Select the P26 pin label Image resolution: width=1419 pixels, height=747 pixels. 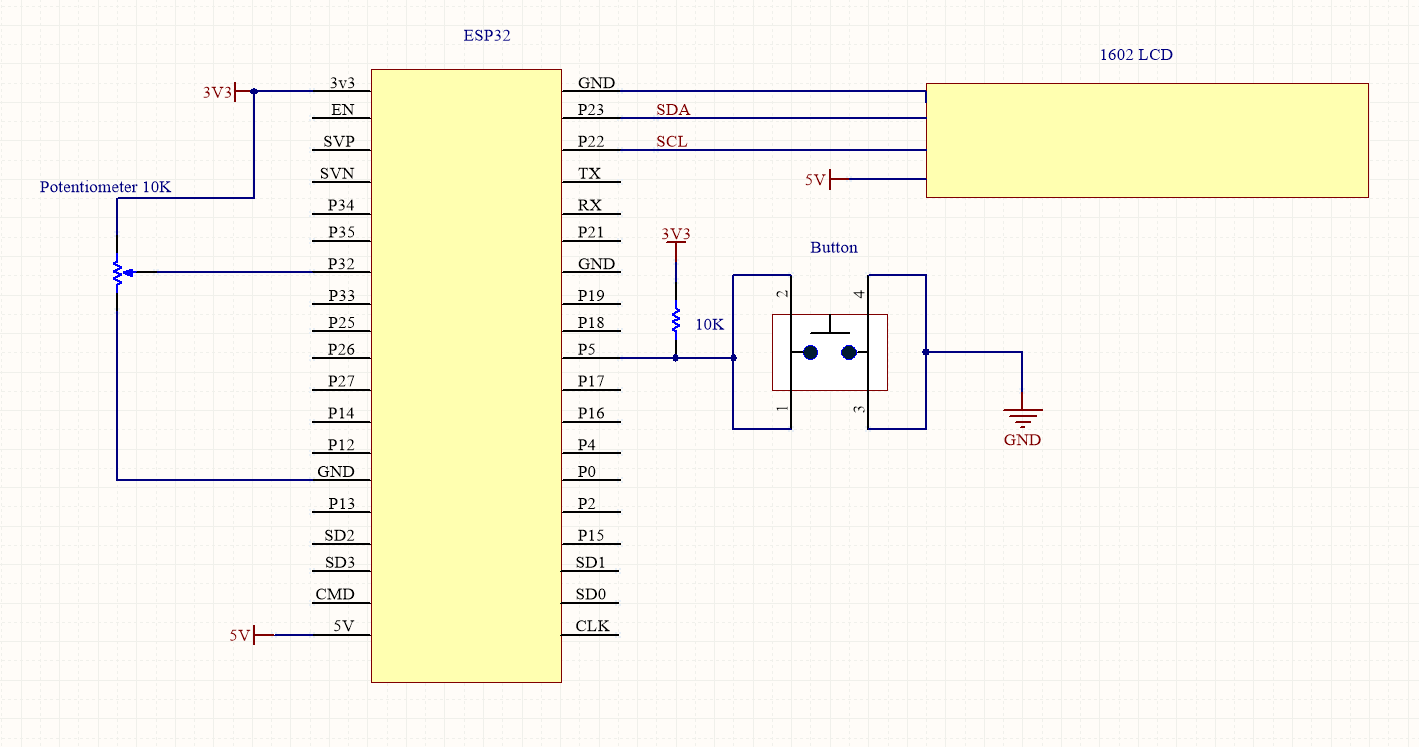(341, 350)
